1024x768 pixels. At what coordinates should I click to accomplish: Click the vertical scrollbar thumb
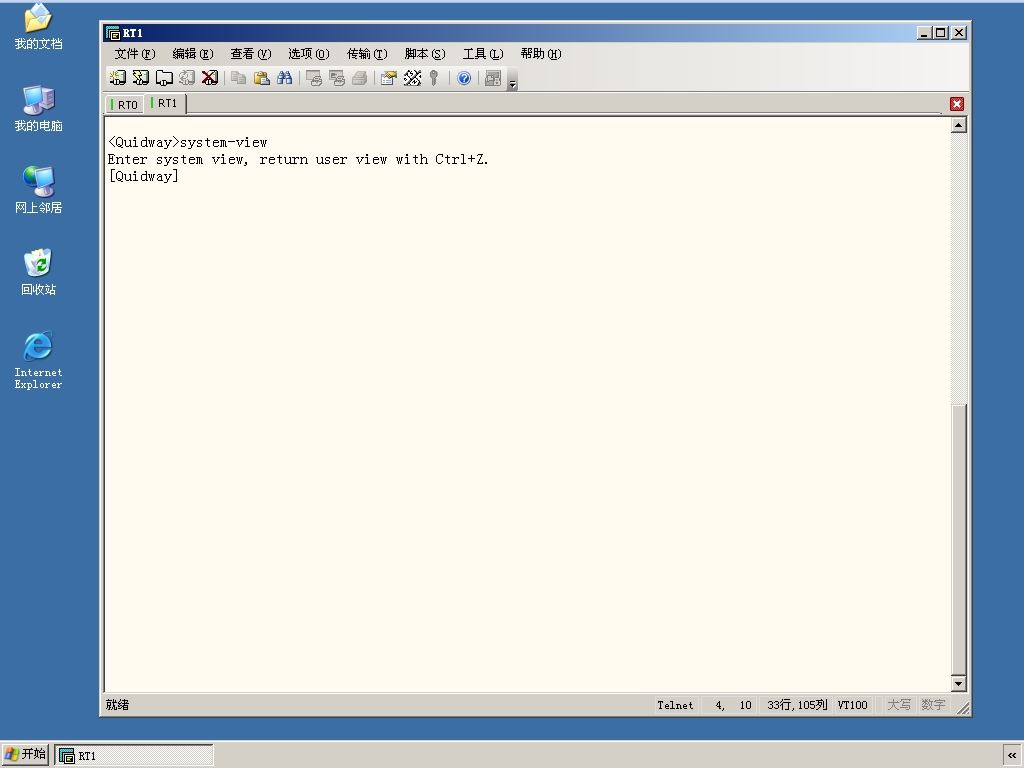pyautogui.click(x=958, y=539)
